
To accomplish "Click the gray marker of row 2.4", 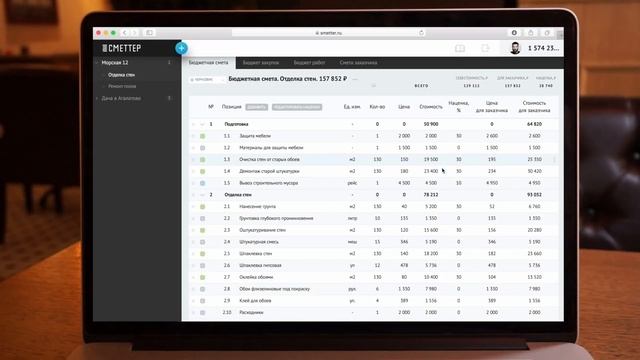I will [202, 242].
